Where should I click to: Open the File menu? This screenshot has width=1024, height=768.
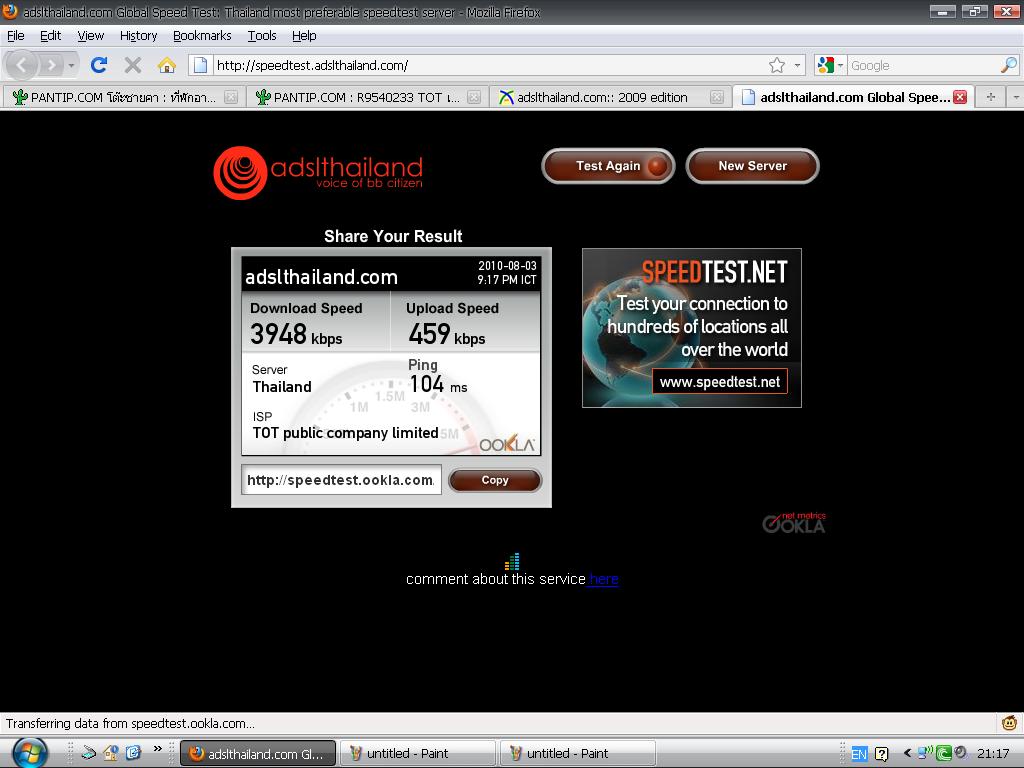16,35
